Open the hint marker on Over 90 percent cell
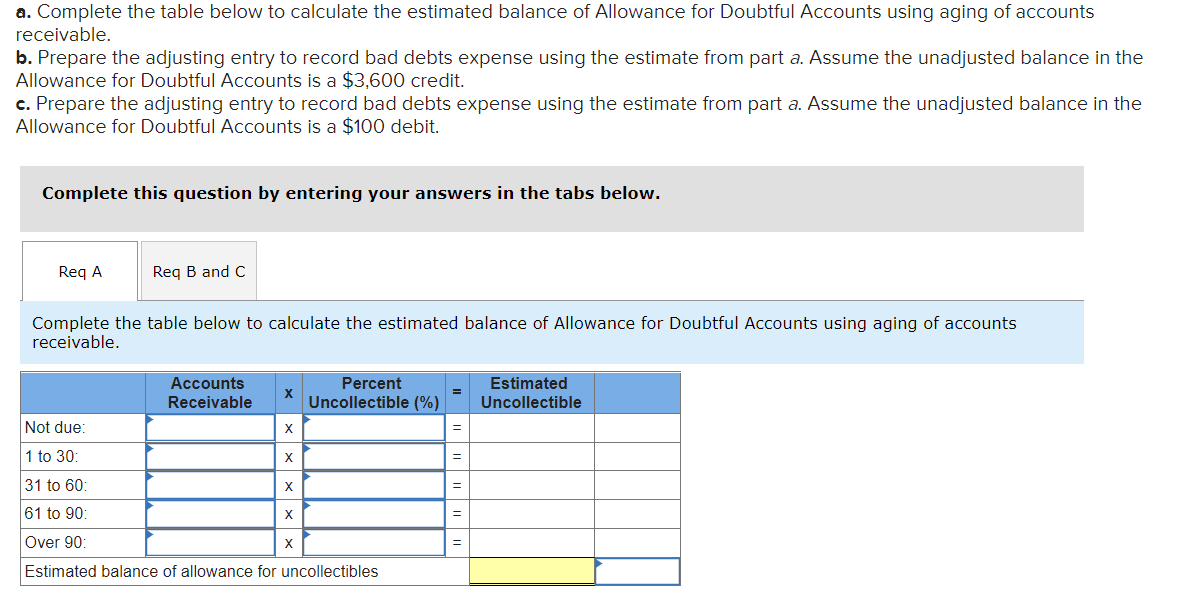This screenshot has width=1179, height=596. [308, 534]
